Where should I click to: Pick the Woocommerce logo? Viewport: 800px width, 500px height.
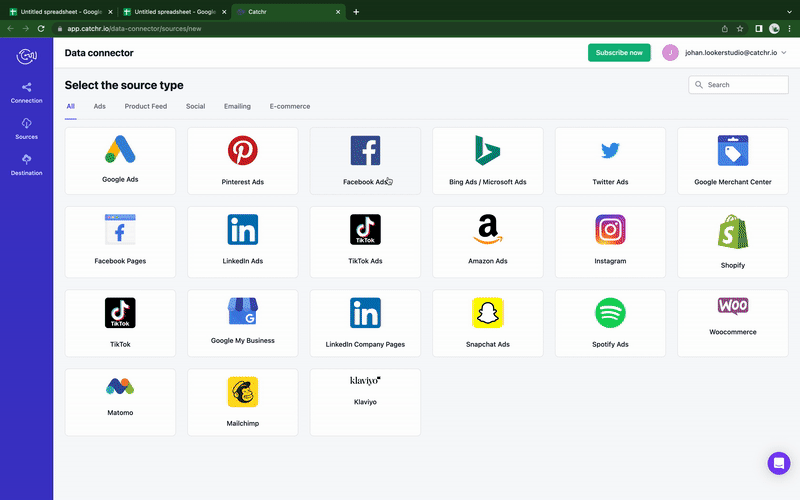[x=733, y=306]
